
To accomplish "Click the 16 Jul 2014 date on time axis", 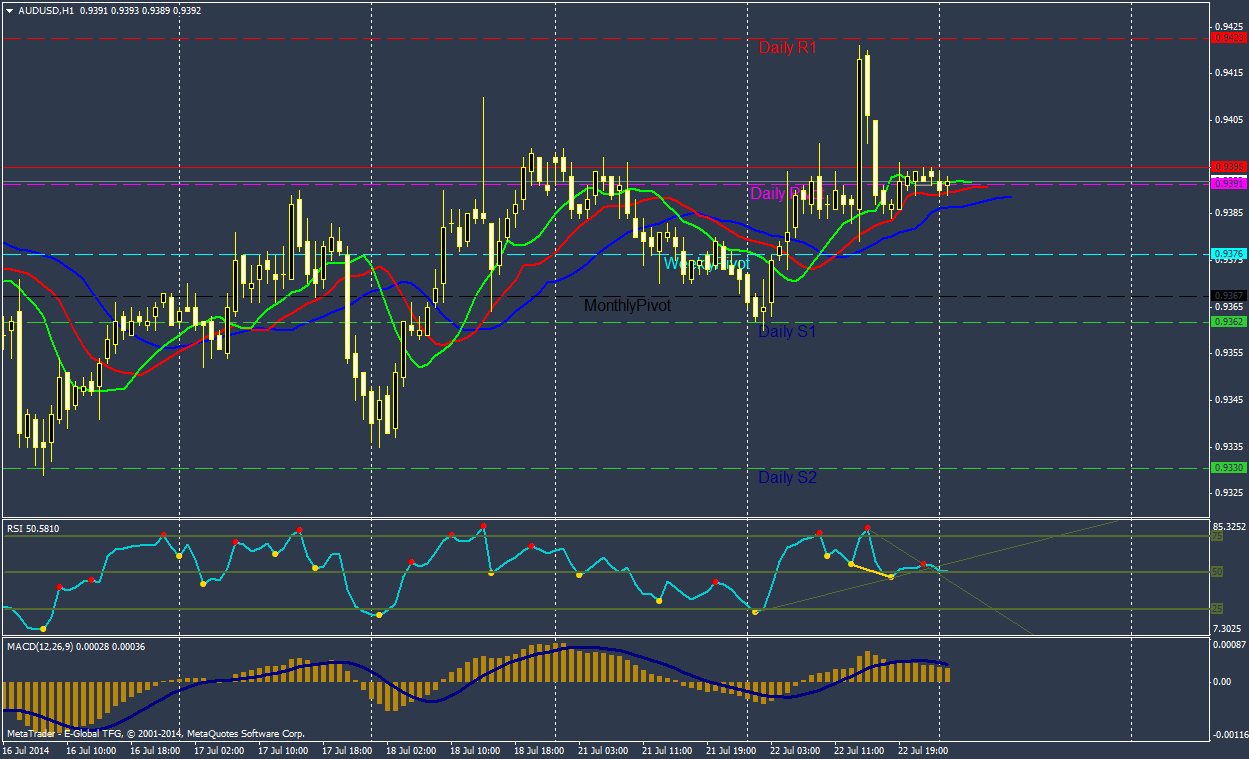I will [26, 749].
